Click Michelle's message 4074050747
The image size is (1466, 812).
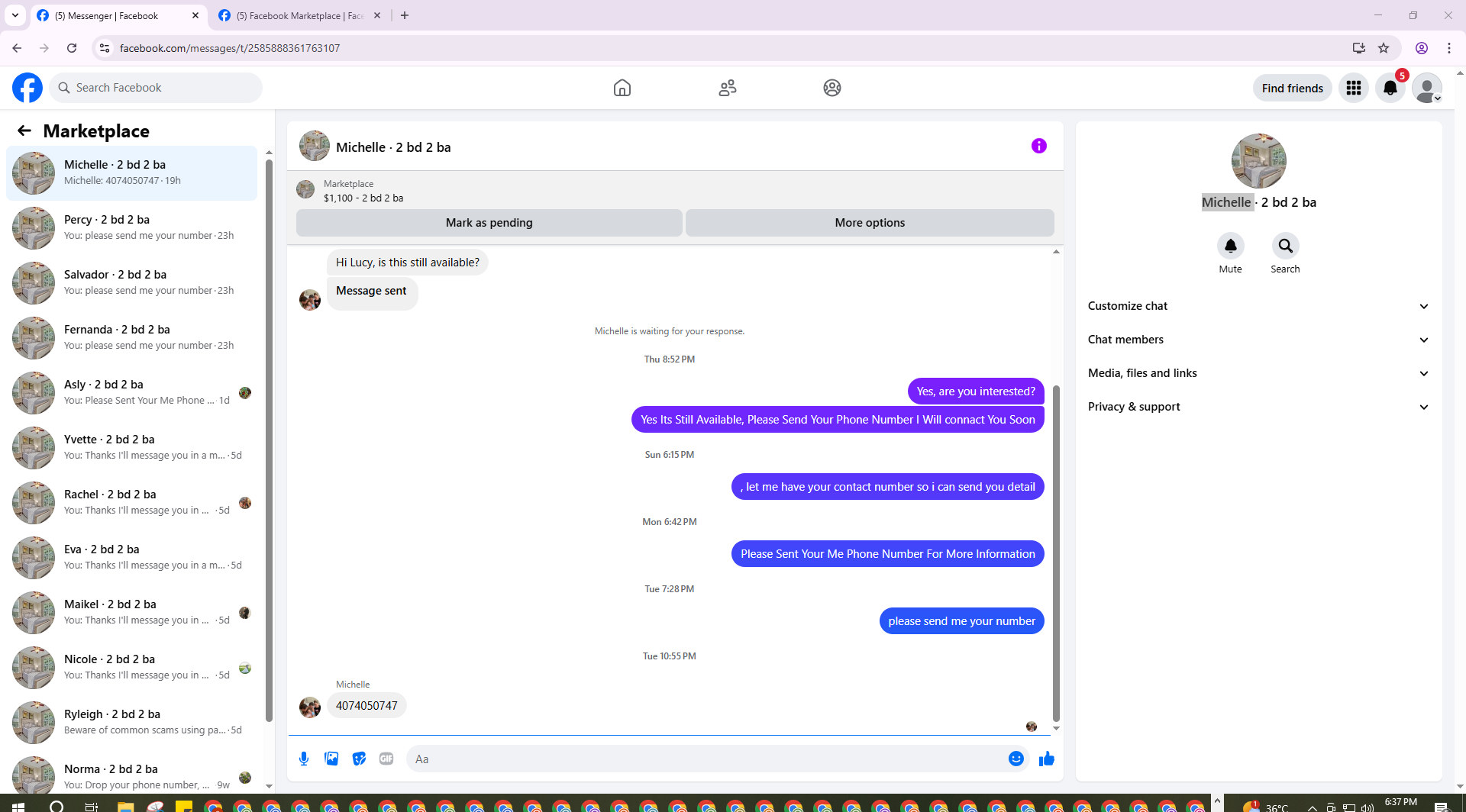click(x=366, y=706)
